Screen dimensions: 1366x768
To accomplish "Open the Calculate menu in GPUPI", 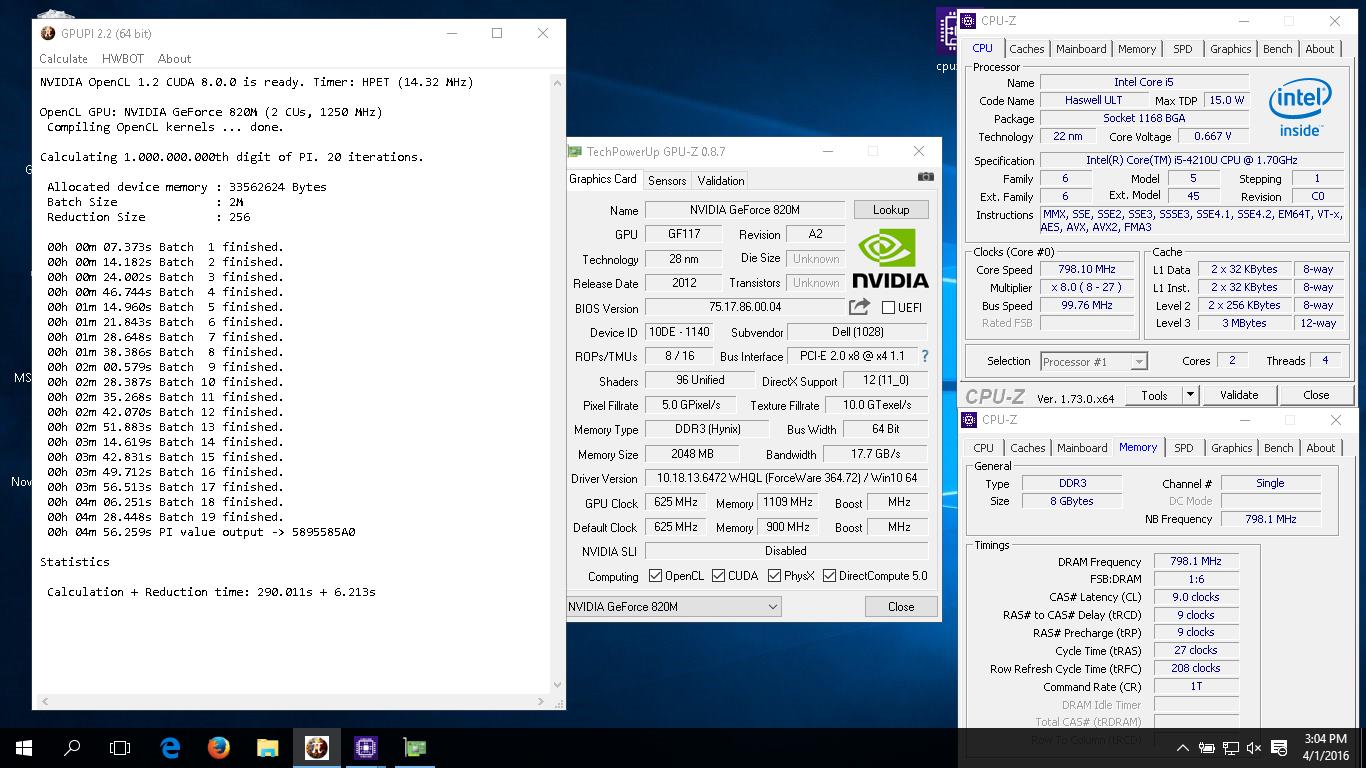I will [63, 59].
